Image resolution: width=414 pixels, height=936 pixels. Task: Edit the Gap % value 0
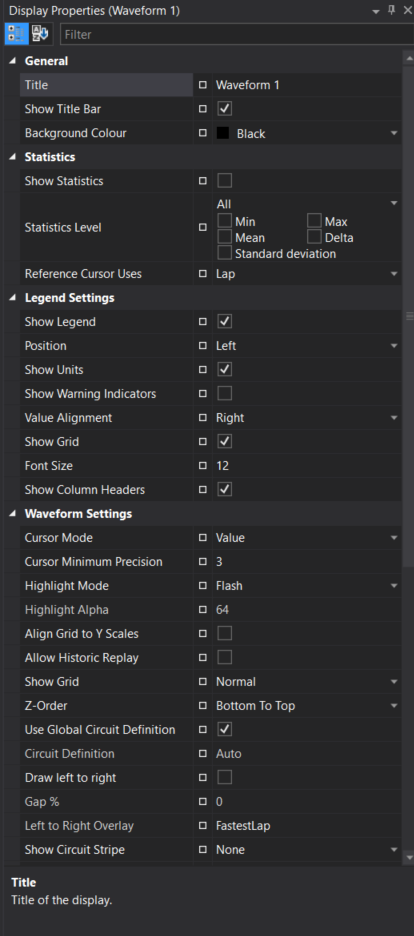(x=307, y=802)
